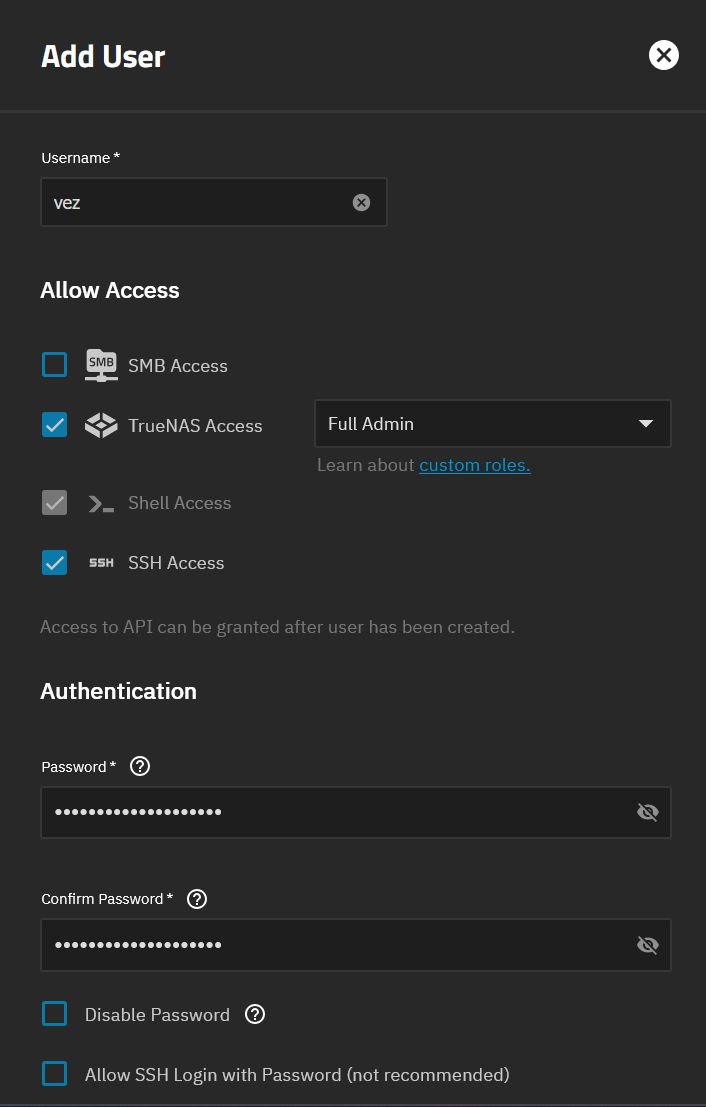
Task: Open the Password help tooltip icon
Action: click(x=140, y=767)
